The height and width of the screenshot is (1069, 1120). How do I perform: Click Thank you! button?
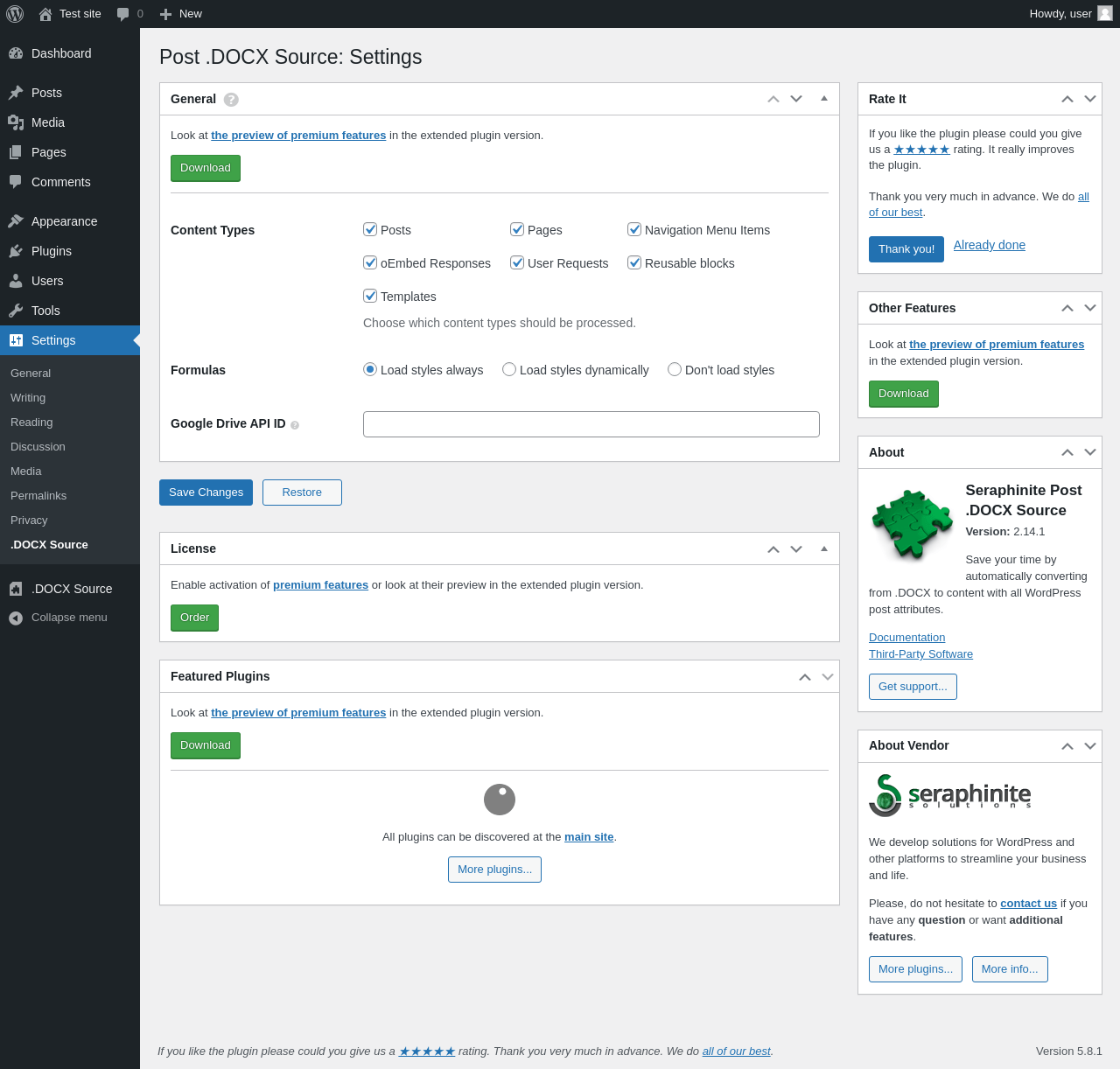coord(906,249)
